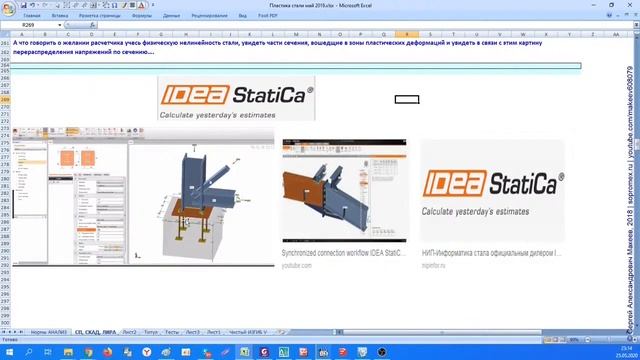Click the selected cell R269
This screenshot has width=640, height=360.
tap(407, 100)
